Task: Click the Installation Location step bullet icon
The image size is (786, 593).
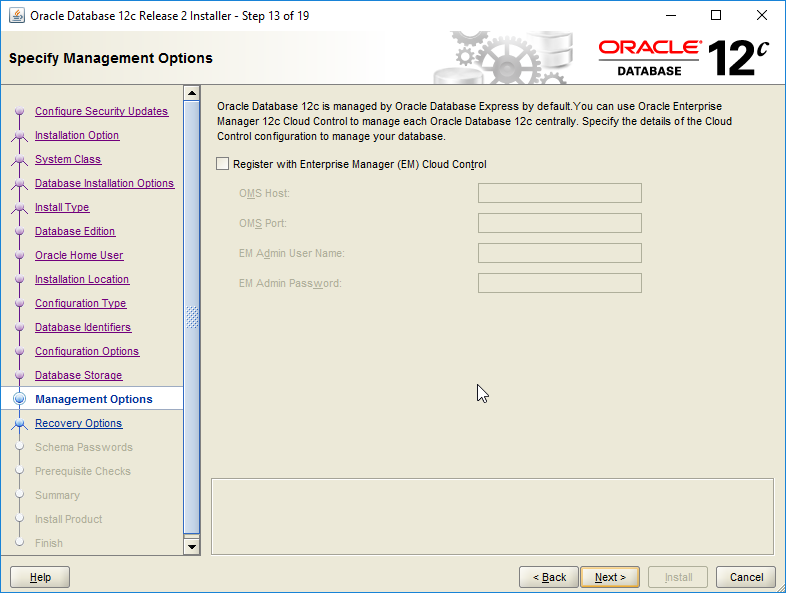Action: 20,280
